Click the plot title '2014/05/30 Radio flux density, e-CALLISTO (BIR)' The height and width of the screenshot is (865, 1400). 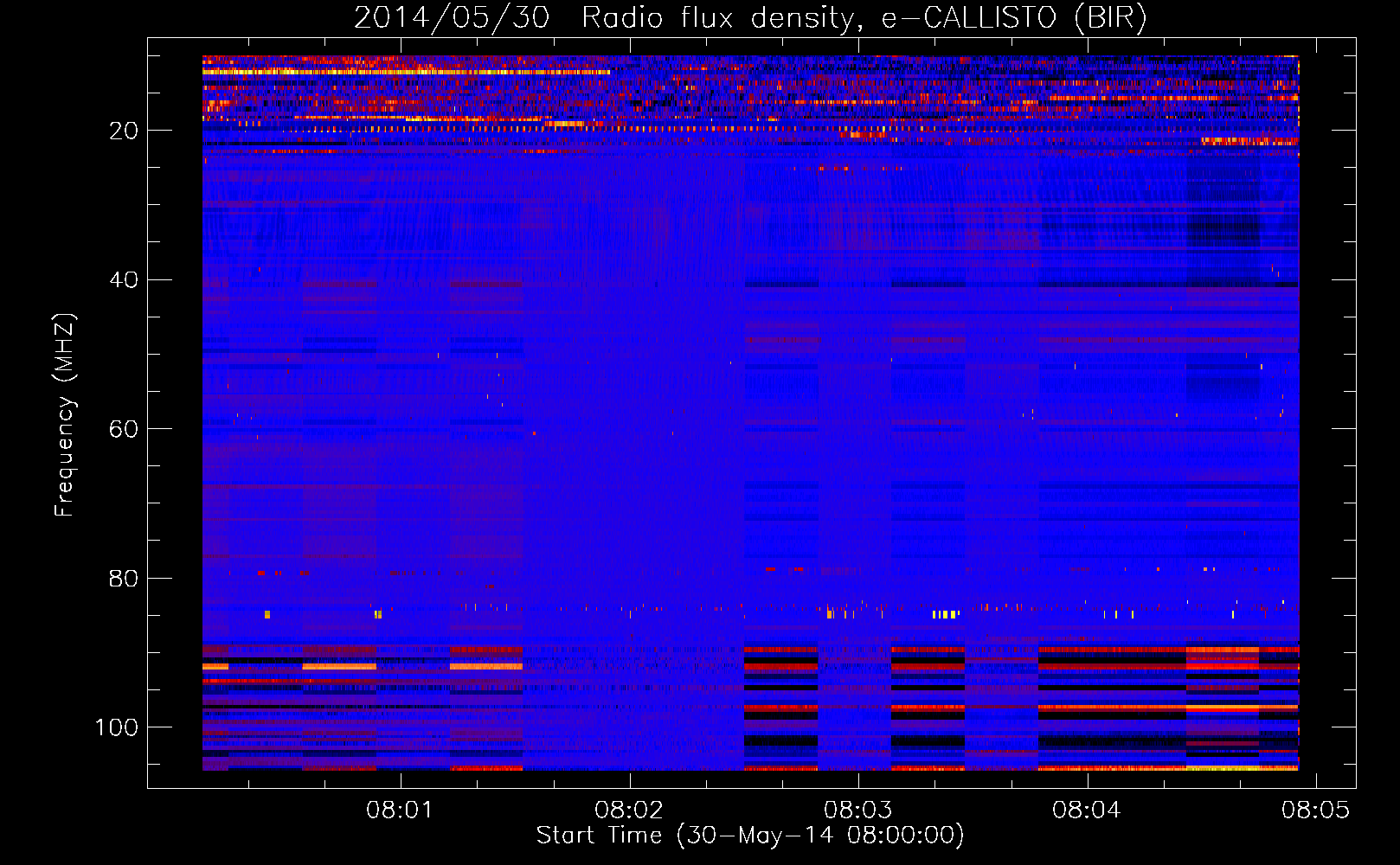point(750,17)
